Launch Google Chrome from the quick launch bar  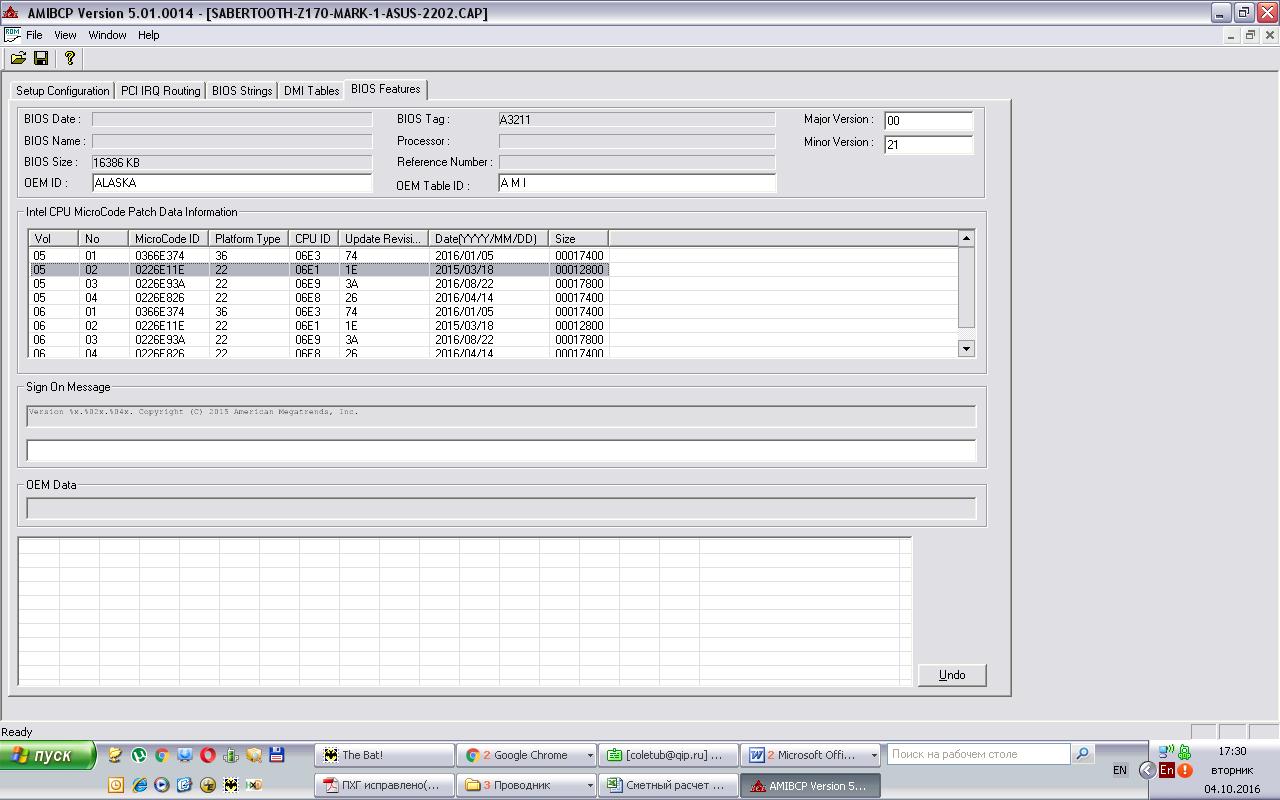[x=161, y=755]
